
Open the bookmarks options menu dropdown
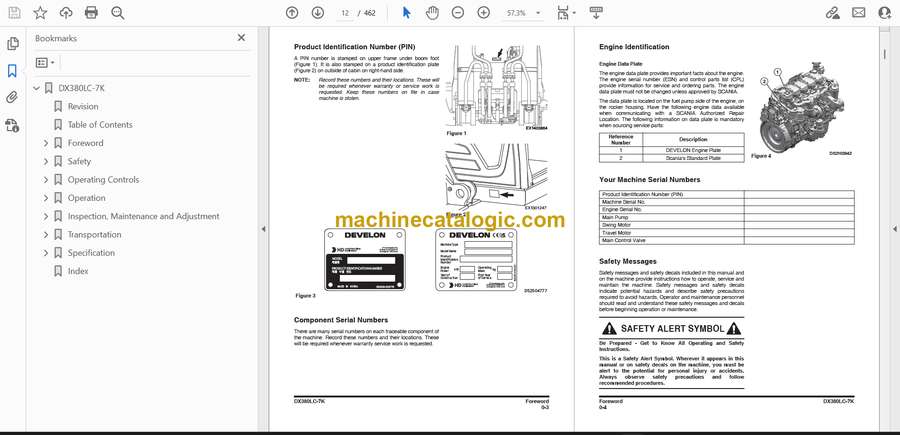click(45, 63)
